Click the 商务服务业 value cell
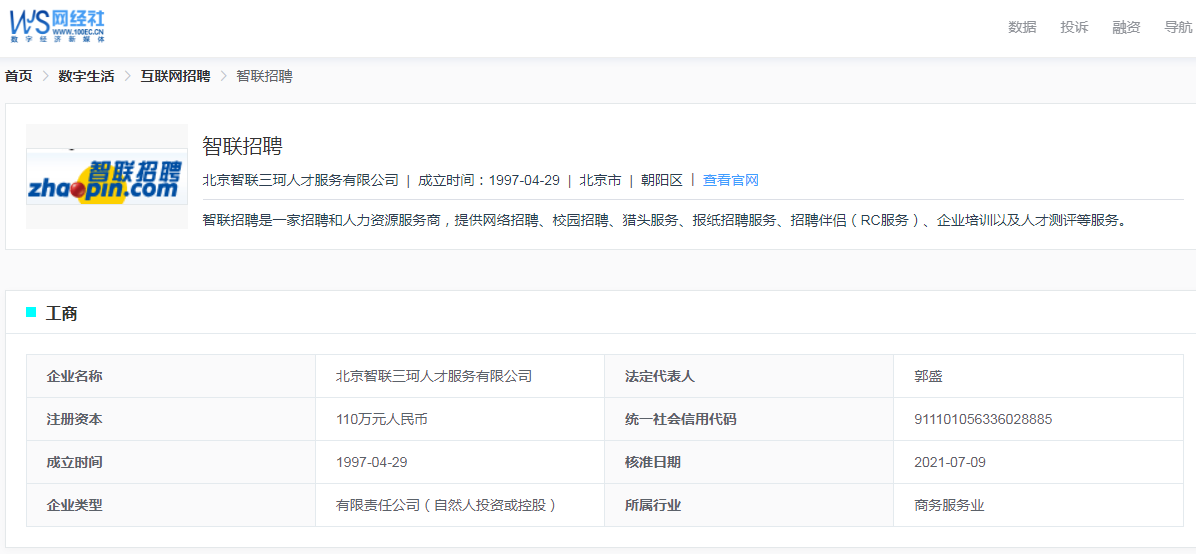The height and width of the screenshot is (554, 1196). coord(1038,504)
